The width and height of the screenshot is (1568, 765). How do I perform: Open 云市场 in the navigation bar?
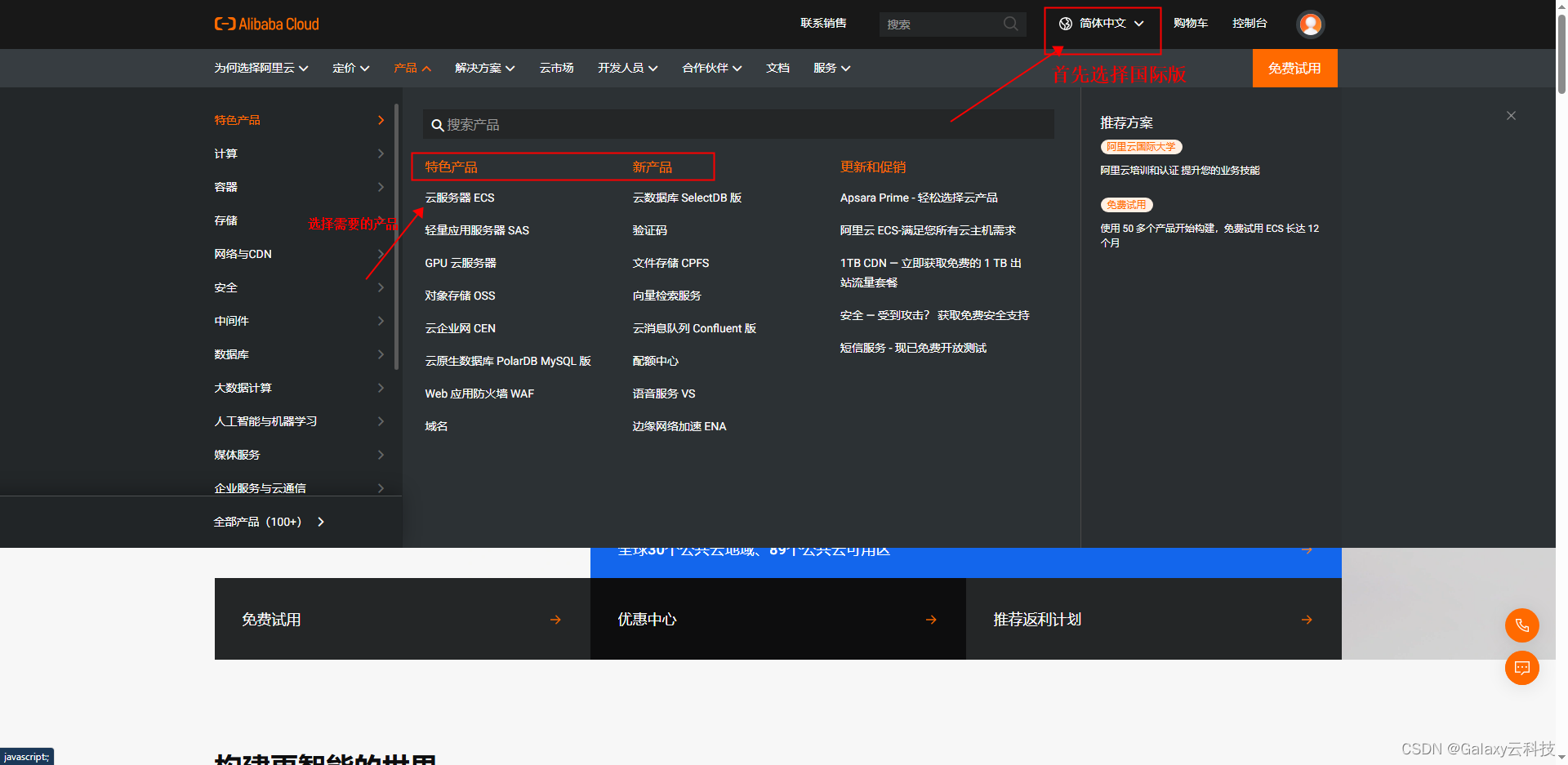556,68
